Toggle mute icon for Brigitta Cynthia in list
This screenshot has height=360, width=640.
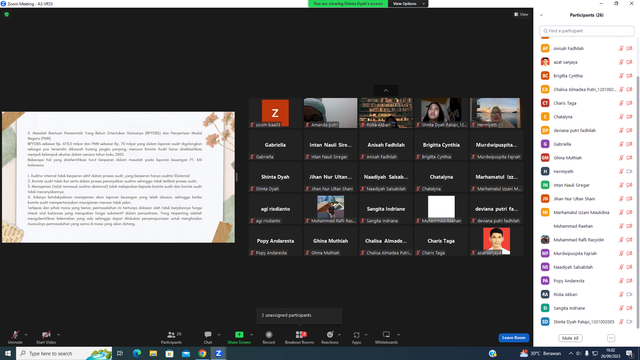621,76
